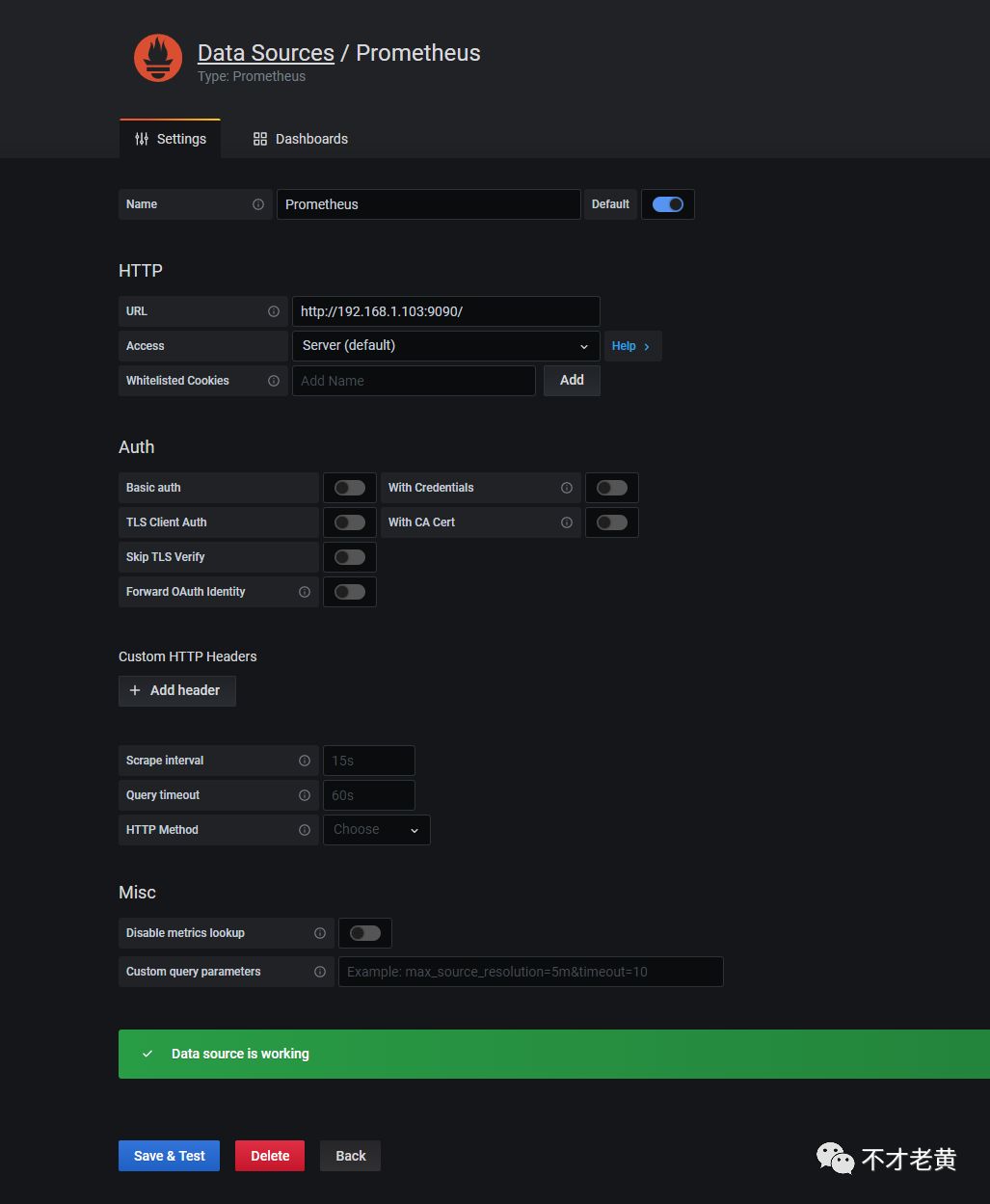
Task: Click the "Custom HTTP Headers" heading
Action: pos(188,656)
